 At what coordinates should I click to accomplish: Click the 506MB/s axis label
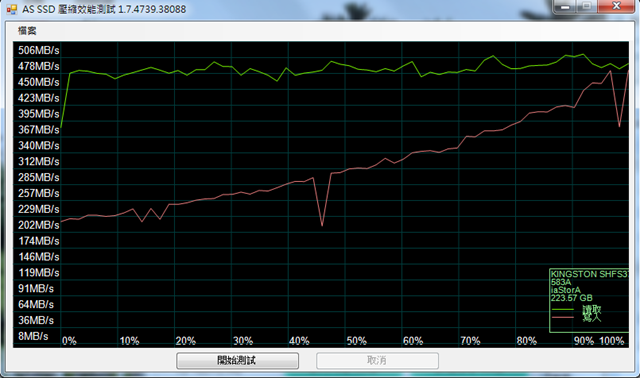point(39,50)
